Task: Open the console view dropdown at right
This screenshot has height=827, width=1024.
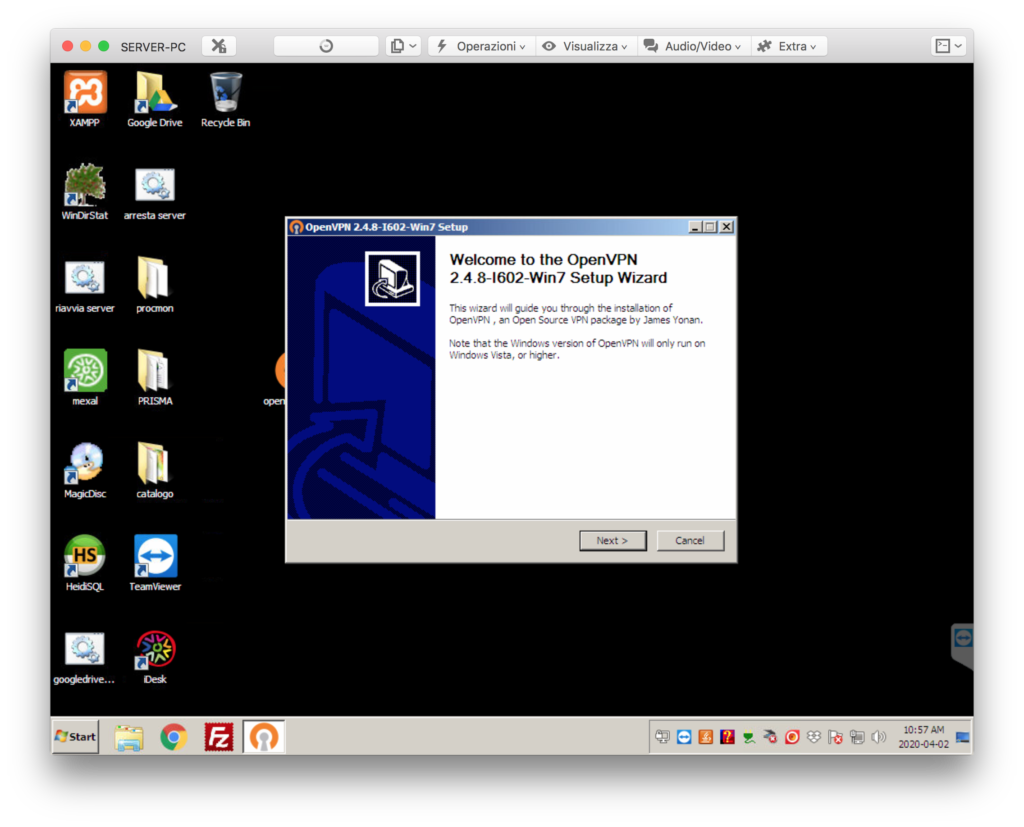Action: (x=948, y=46)
